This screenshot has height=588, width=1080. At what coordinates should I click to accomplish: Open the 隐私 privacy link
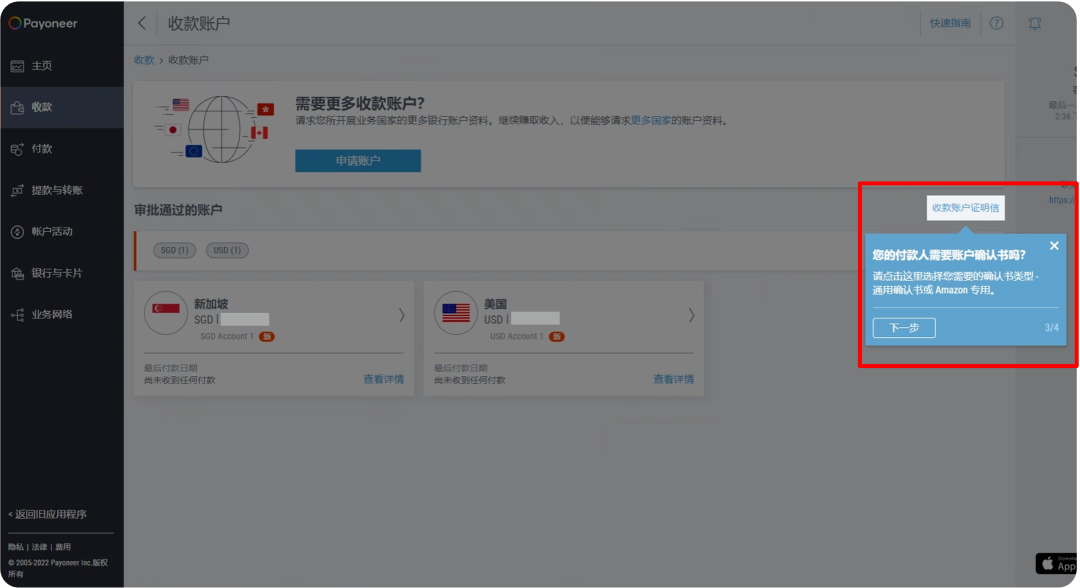pos(15,547)
